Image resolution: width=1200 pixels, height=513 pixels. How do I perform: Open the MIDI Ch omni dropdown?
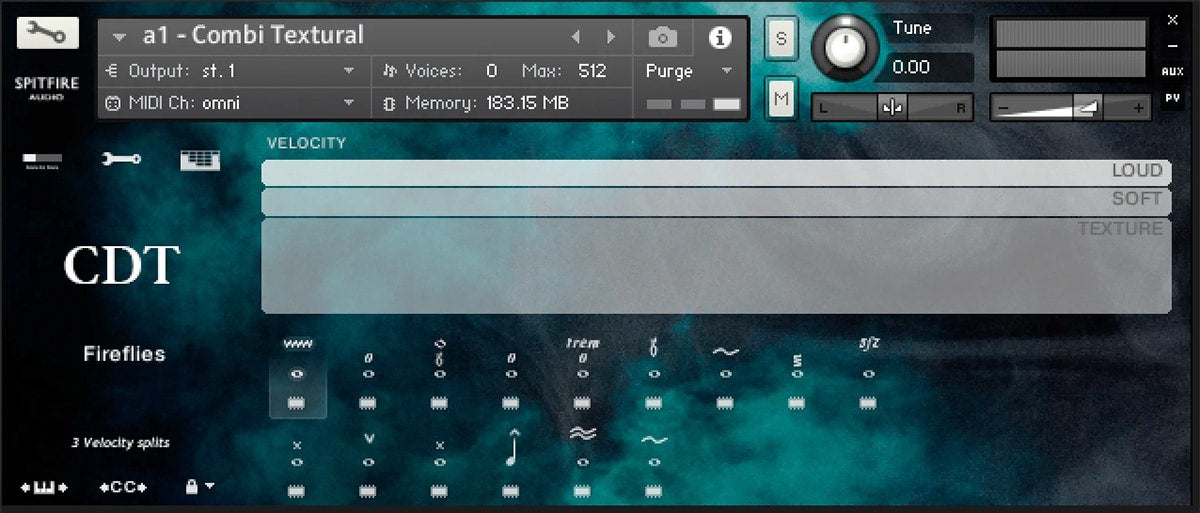349,103
